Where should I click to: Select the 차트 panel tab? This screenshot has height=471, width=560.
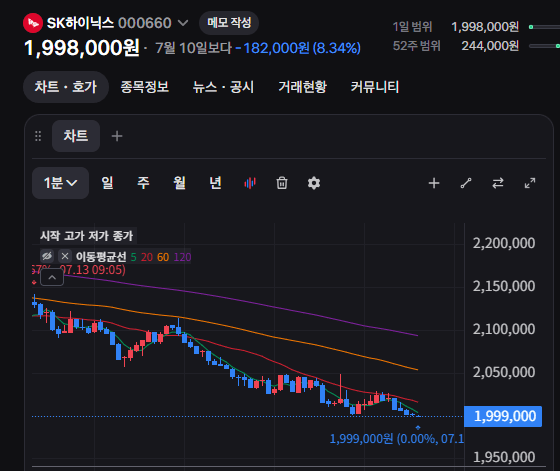click(x=76, y=136)
